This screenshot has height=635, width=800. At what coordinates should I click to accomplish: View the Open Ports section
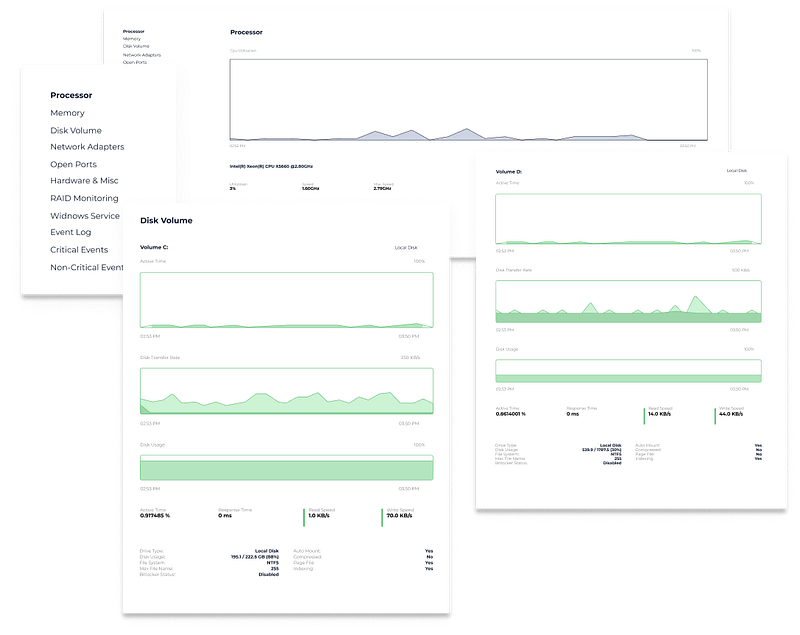(74, 163)
